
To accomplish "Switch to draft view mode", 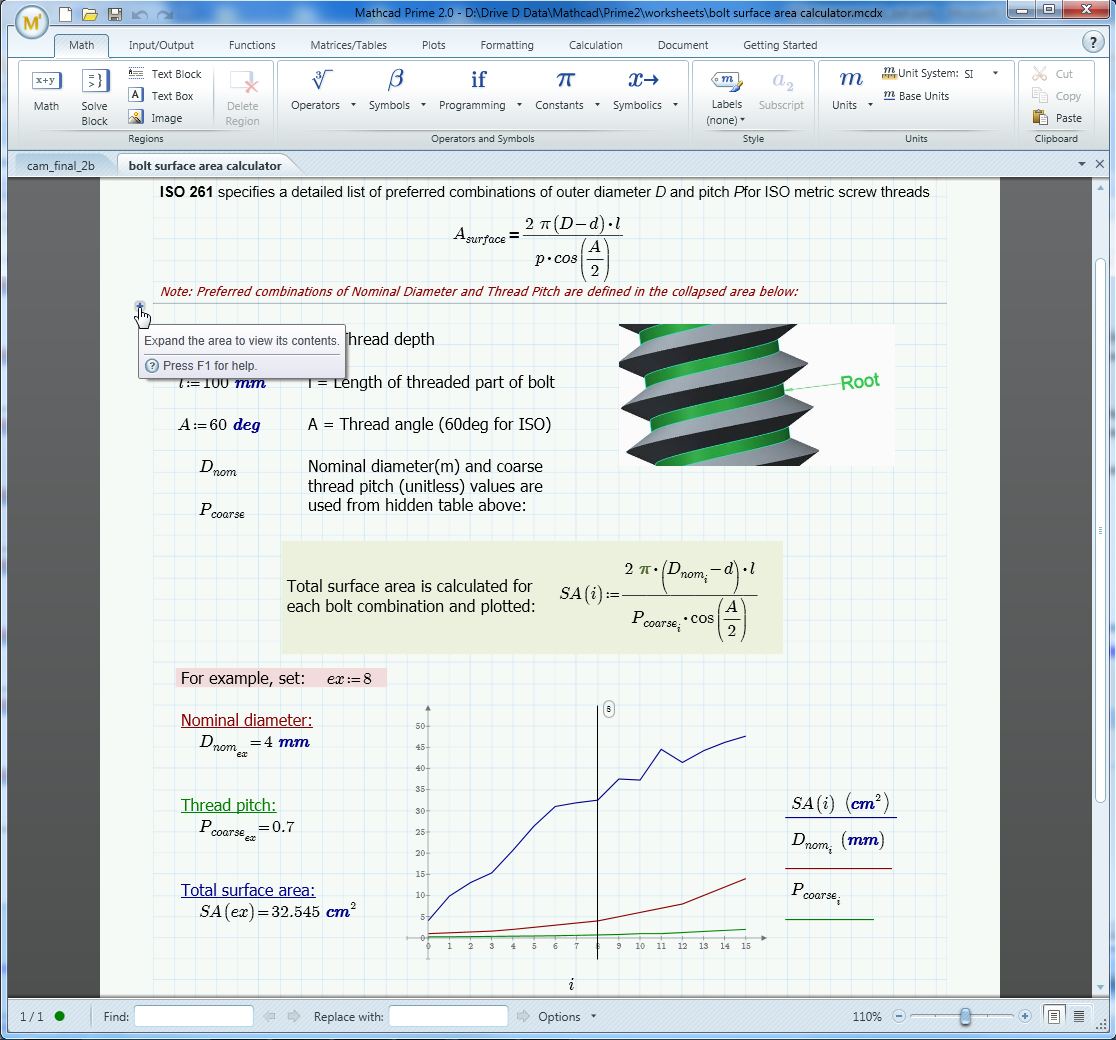I will pyautogui.click(x=1079, y=1016).
